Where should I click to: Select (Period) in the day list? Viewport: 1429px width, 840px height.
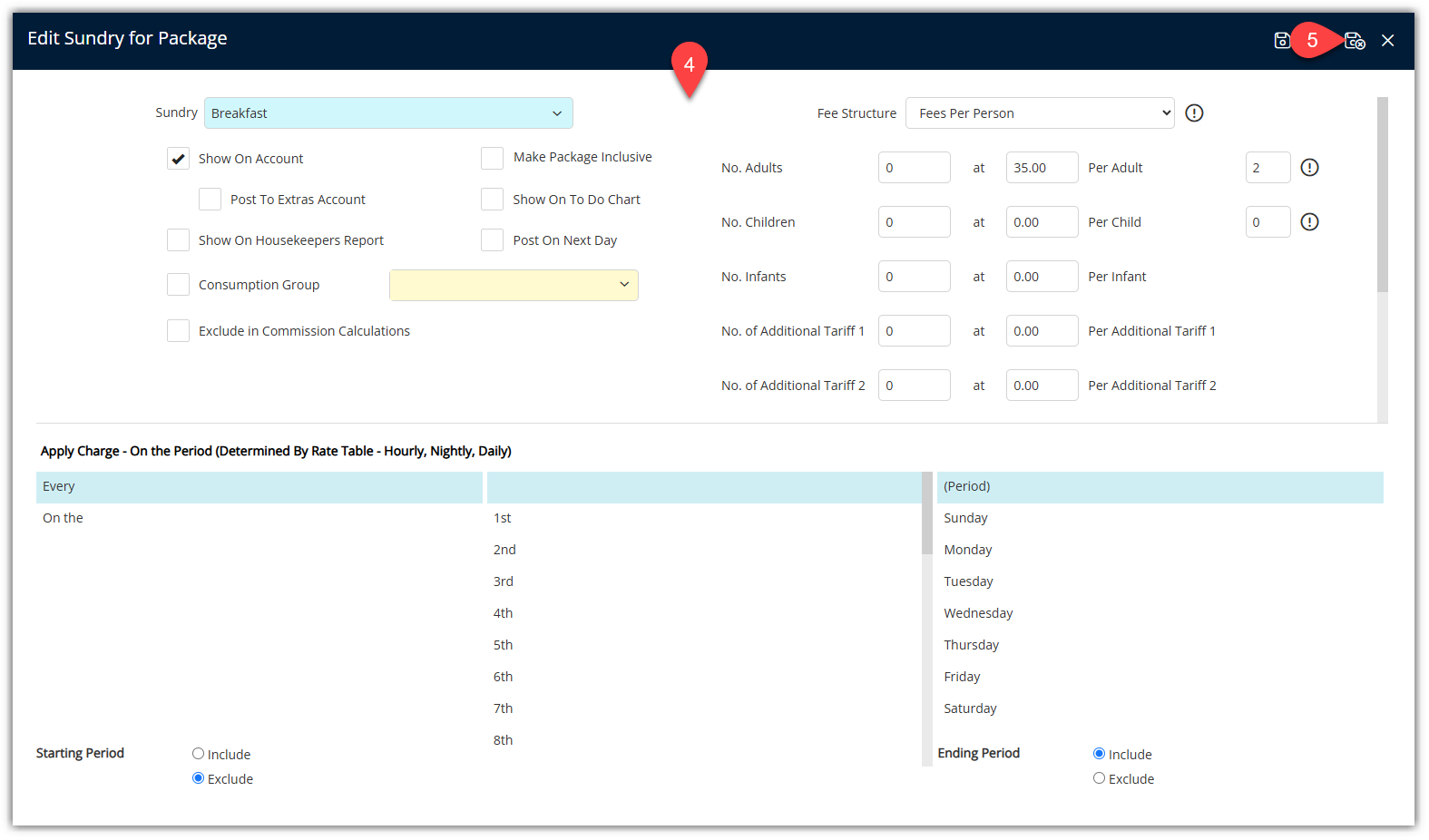coord(1160,487)
